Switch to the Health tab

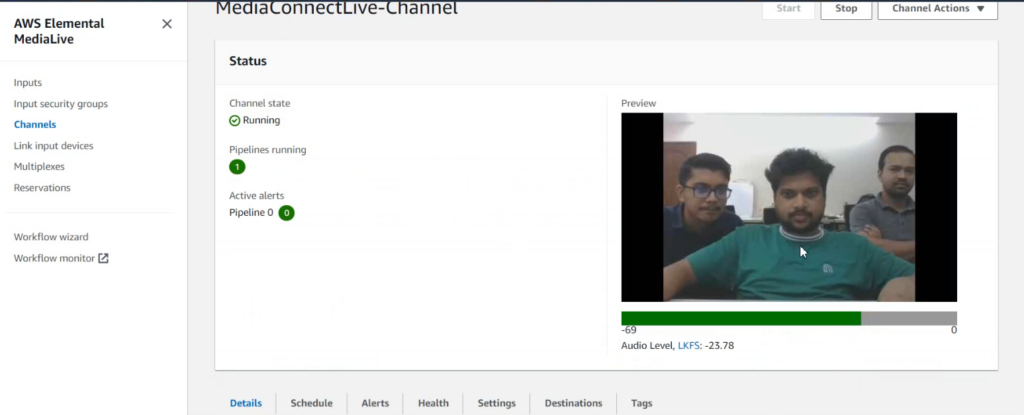(433, 403)
